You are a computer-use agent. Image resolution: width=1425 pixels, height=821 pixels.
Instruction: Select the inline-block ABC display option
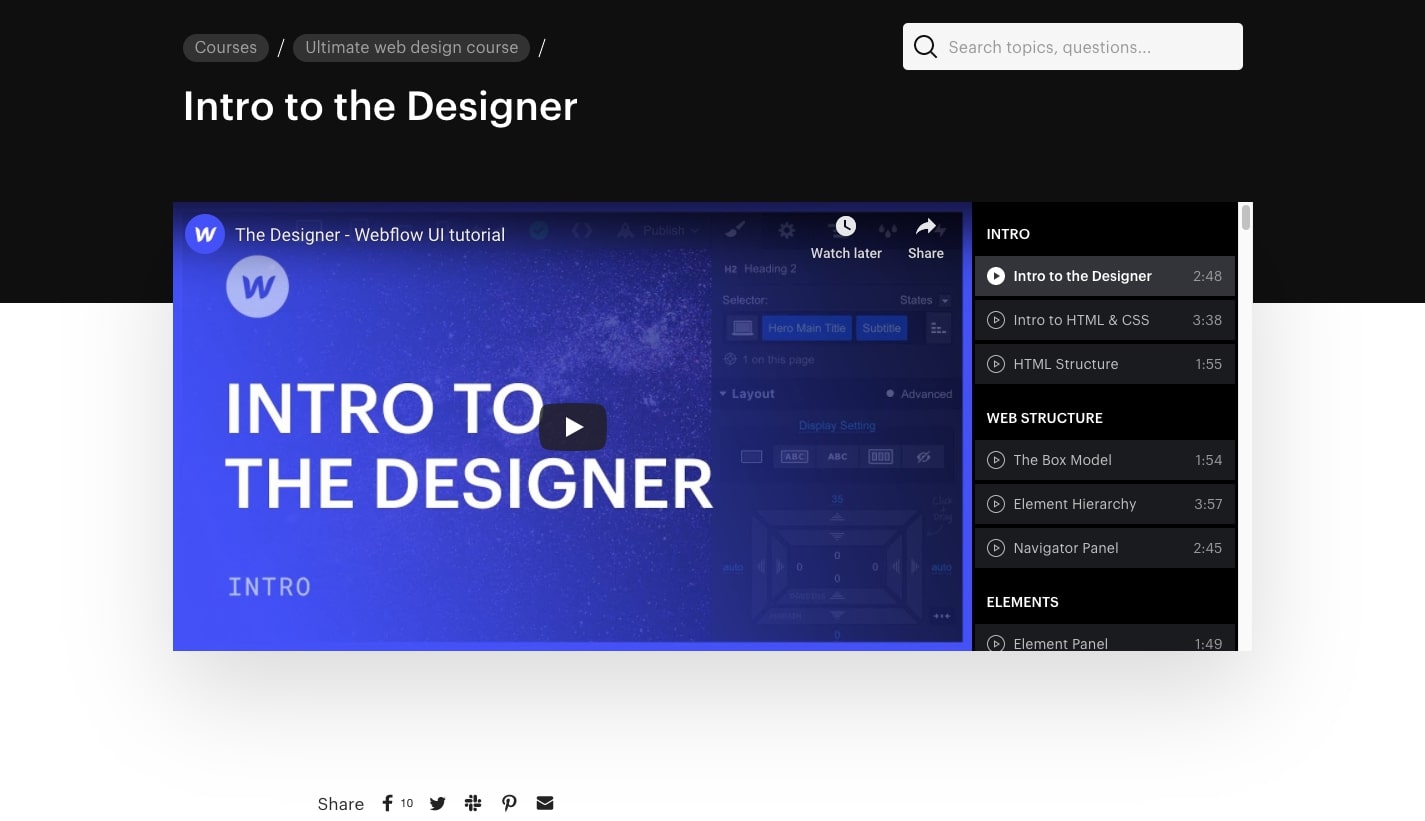click(794, 456)
